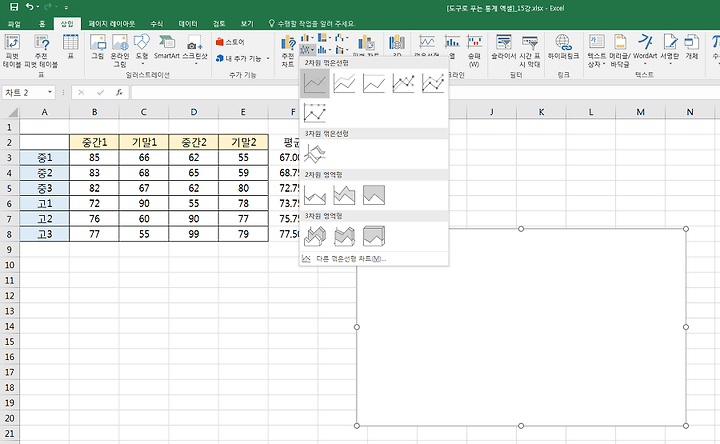This screenshot has height=444, width=720.
Task: Choose the 3-D area chart
Action: pyautogui.click(x=315, y=236)
